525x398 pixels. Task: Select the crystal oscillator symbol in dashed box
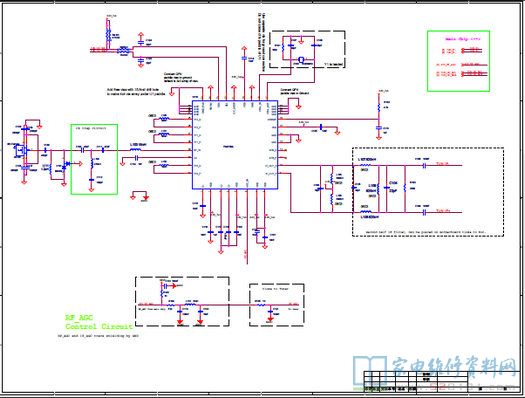pos(302,60)
